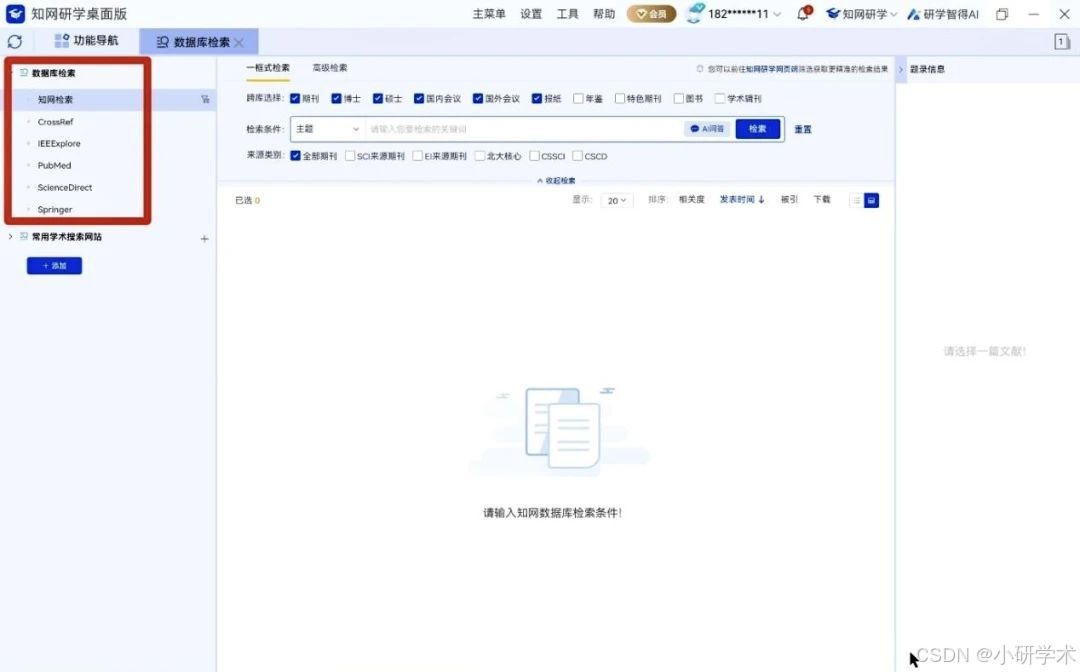Click the AI问答 button
The image size is (1080, 672).
707,129
